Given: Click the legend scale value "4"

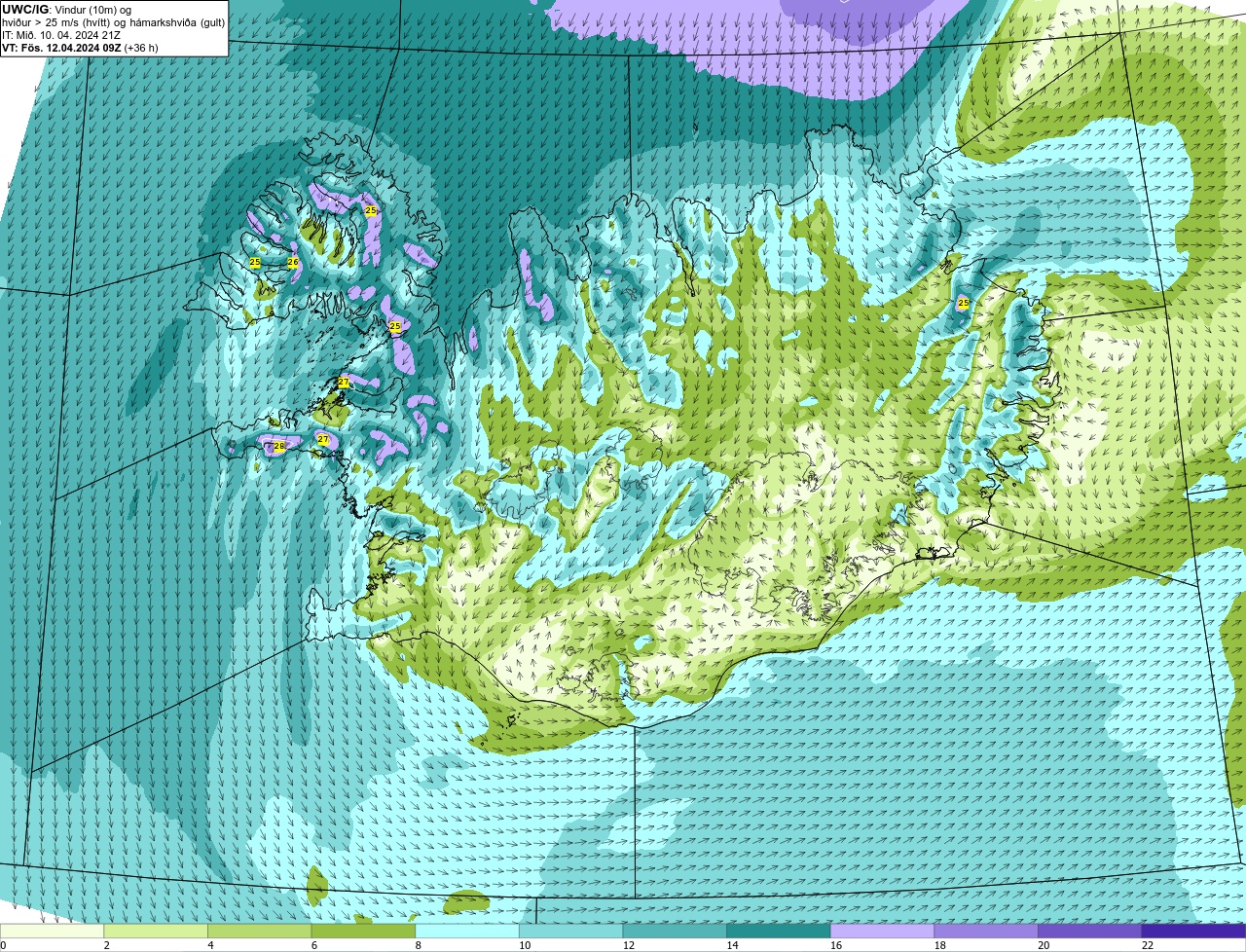Looking at the screenshot, I should tap(211, 945).
